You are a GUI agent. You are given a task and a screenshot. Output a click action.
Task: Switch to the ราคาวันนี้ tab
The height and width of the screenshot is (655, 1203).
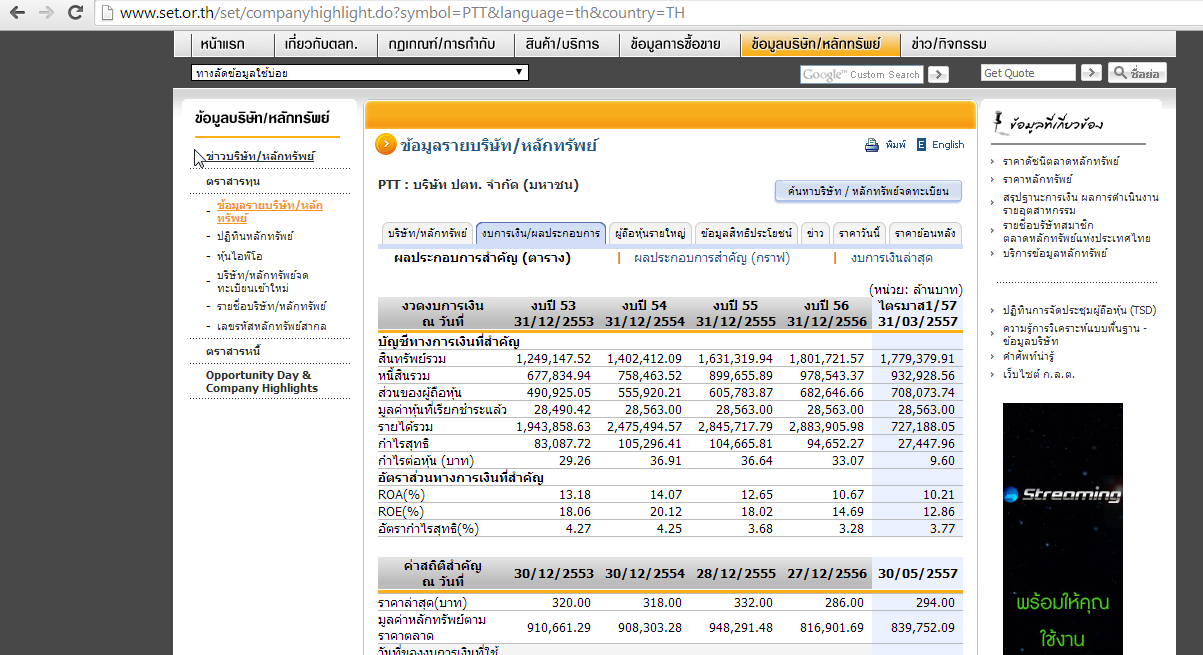click(860, 233)
